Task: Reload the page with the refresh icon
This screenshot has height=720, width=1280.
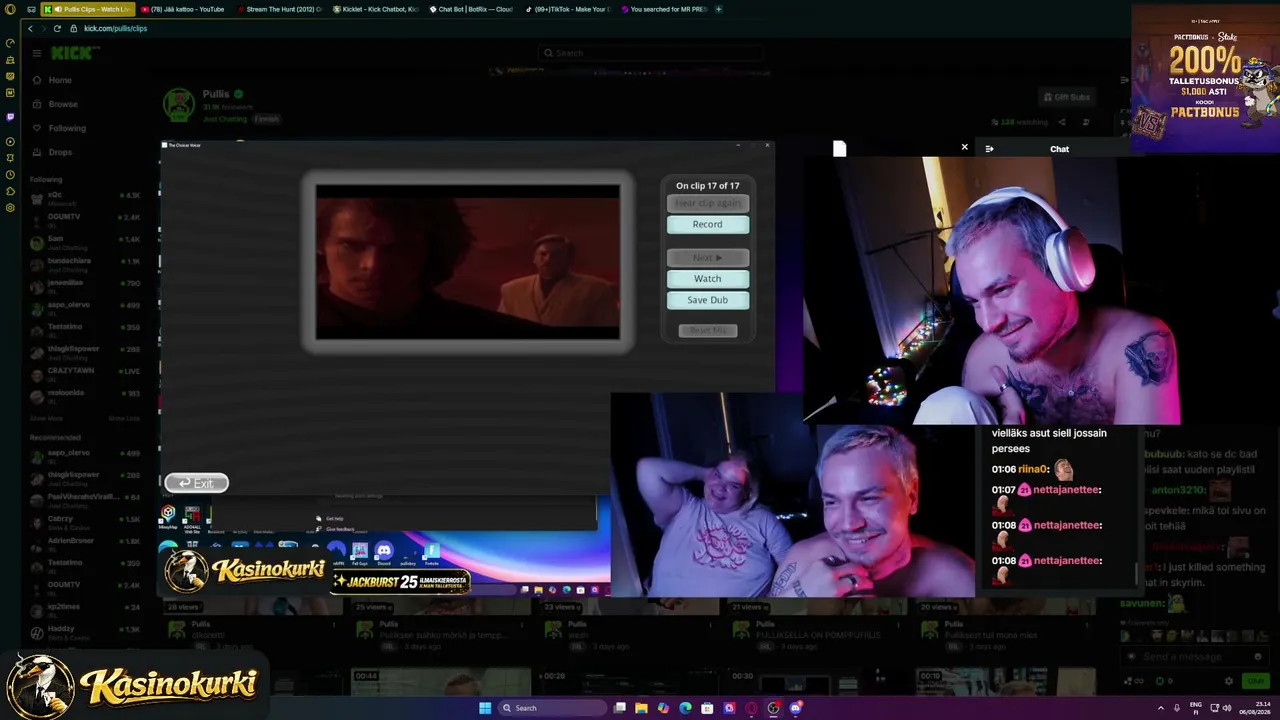Action: click(x=57, y=28)
